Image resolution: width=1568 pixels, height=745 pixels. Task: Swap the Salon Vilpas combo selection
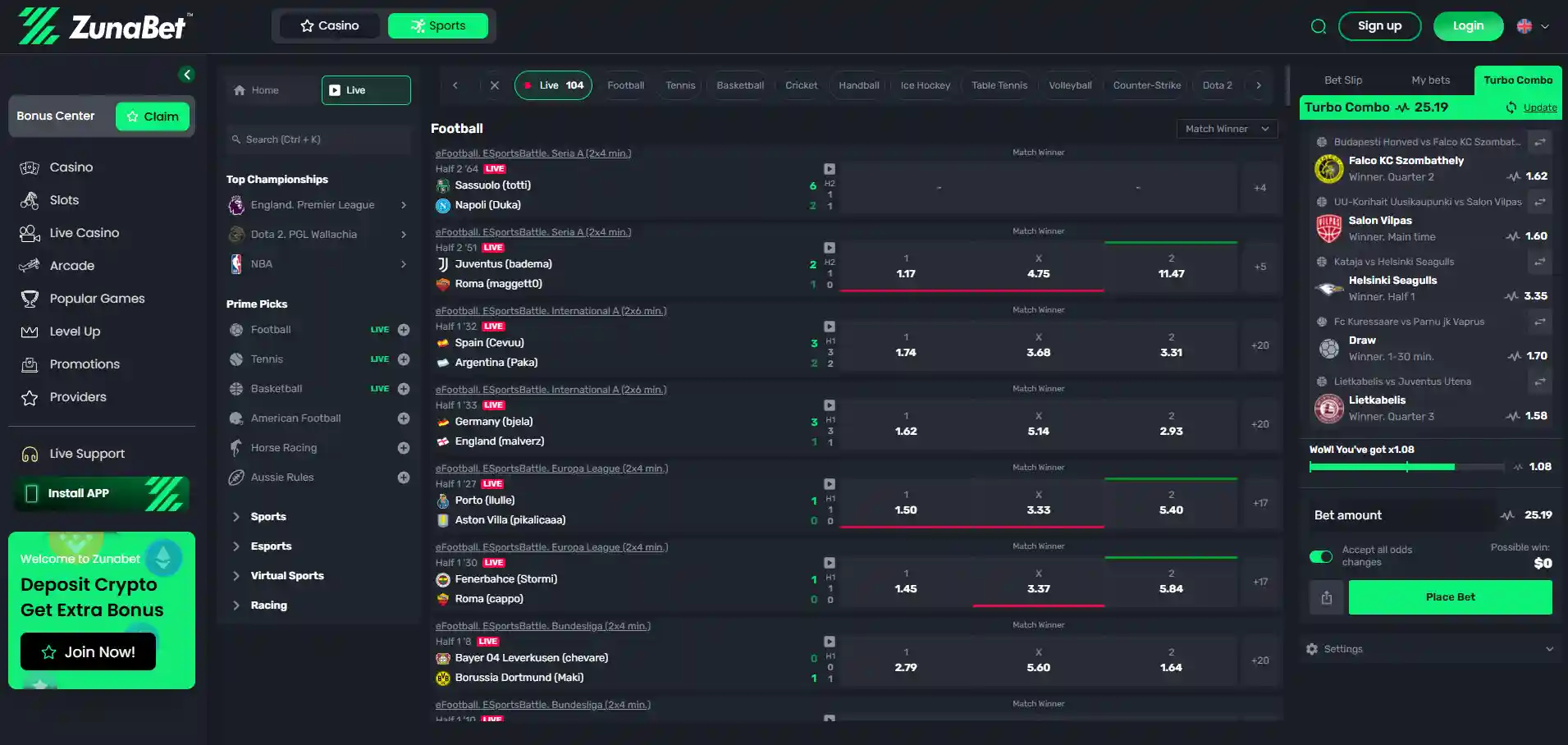1540,202
